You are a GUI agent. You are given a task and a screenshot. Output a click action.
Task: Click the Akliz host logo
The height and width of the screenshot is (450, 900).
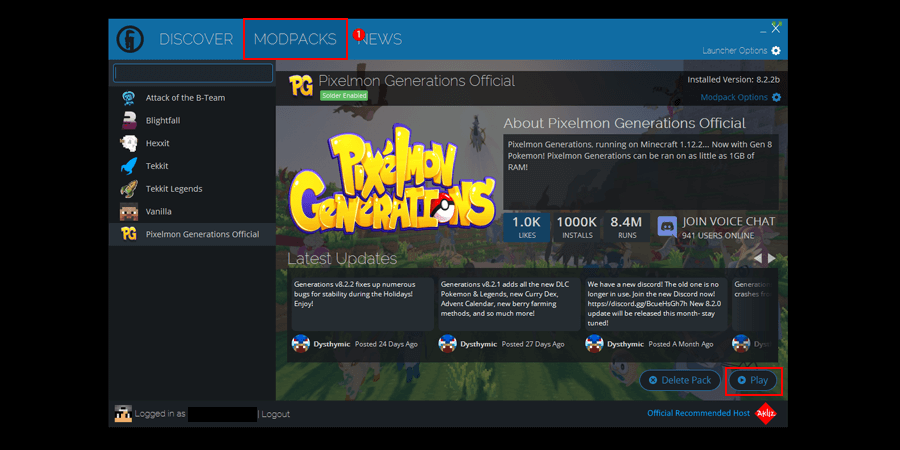coord(766,413)
